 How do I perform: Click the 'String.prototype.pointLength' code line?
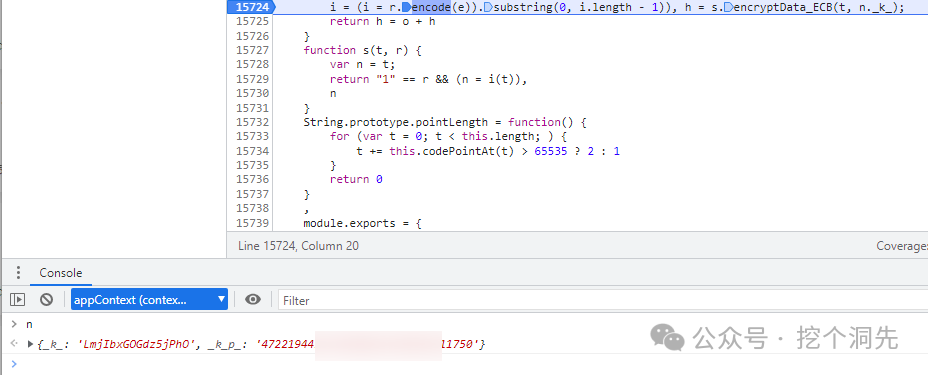(x=444, y=122)
